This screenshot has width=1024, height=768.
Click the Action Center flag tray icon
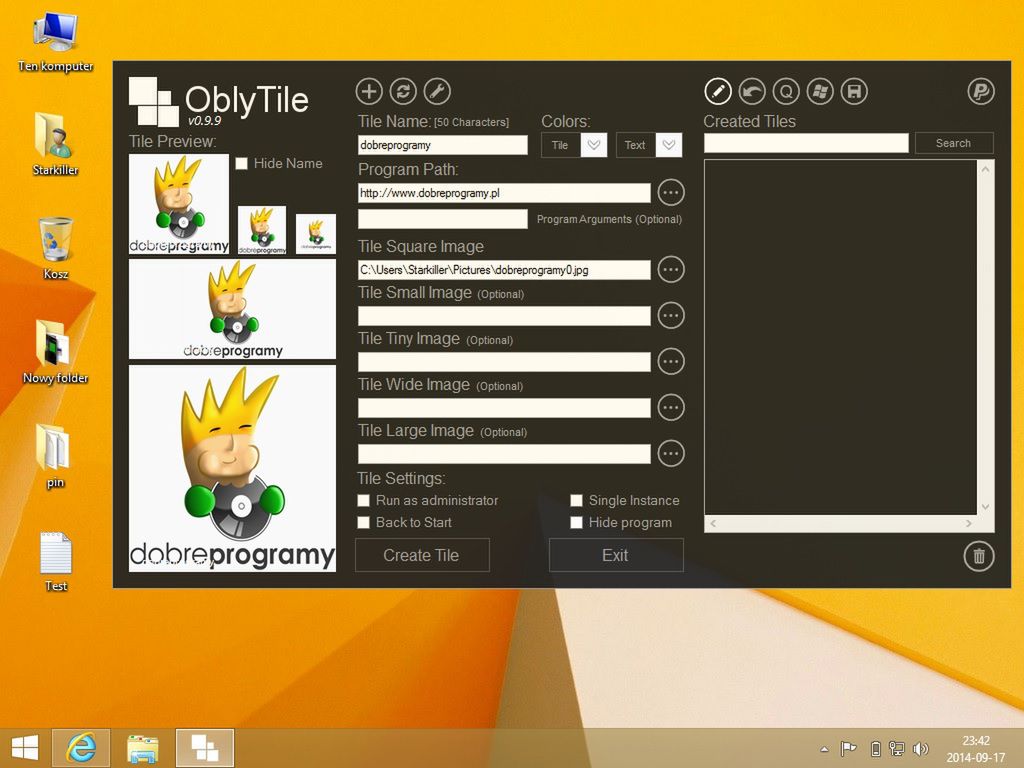point(848,749)
